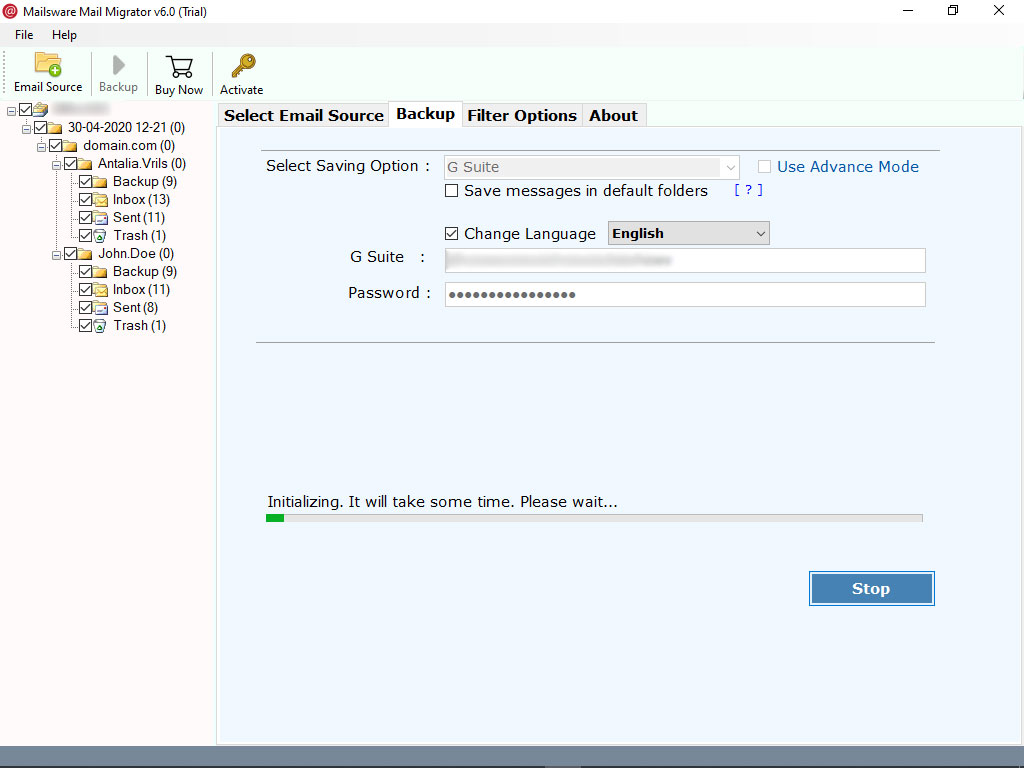Click the Antalia.Vrils folder icon
The image size is (1024, 768).
pos(86,163)
